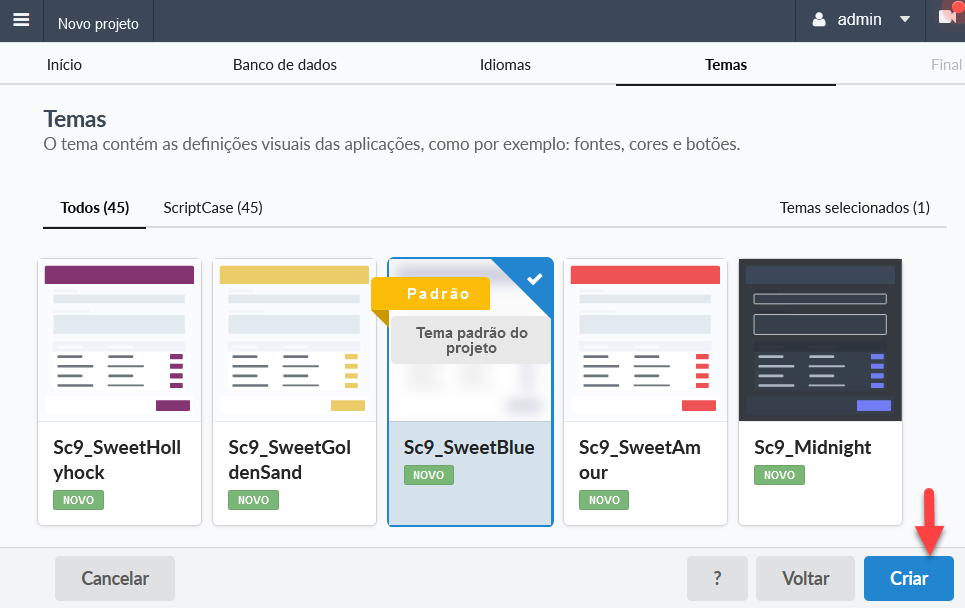
Task: Show the ScriptCase (45) themes tab
Action: click(212, 208)
